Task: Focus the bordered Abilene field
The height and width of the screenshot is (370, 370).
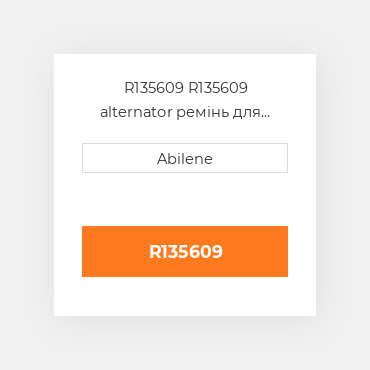Action: [x=185, y=158]
